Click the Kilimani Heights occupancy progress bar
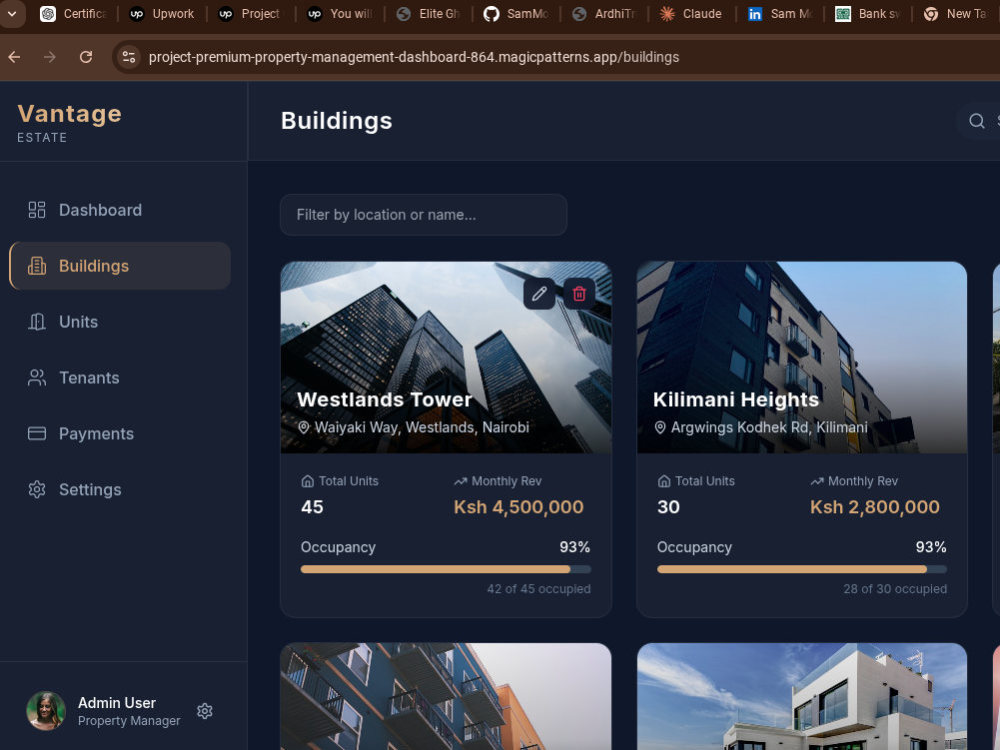 [802, 570]
